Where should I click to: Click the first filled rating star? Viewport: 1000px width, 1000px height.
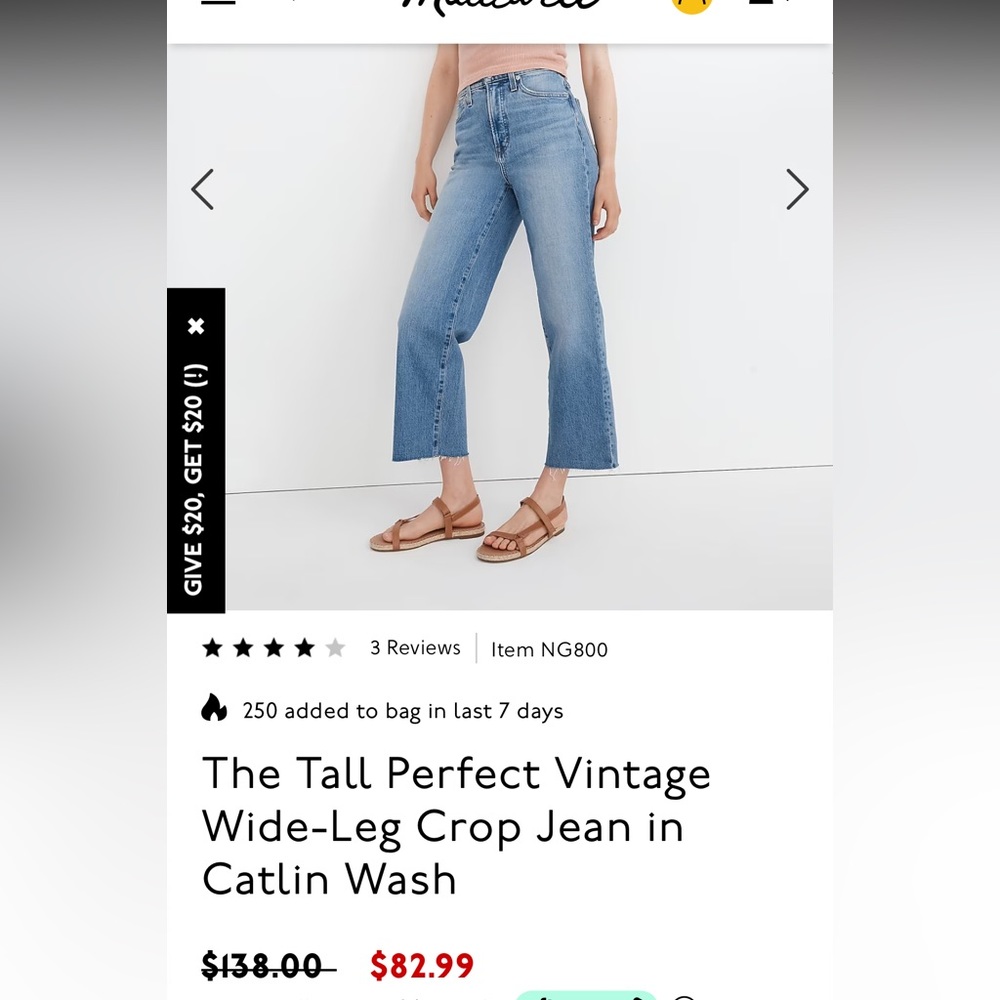[x=212, y=648]
